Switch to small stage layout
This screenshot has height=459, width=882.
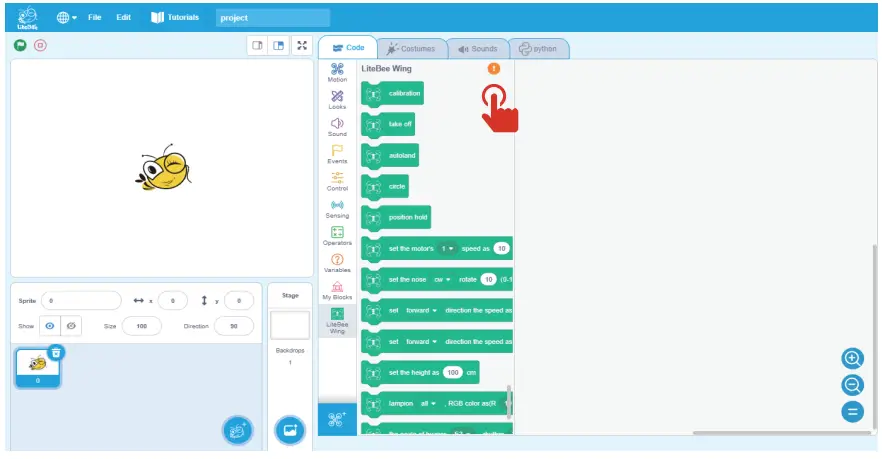pos(257,46)
